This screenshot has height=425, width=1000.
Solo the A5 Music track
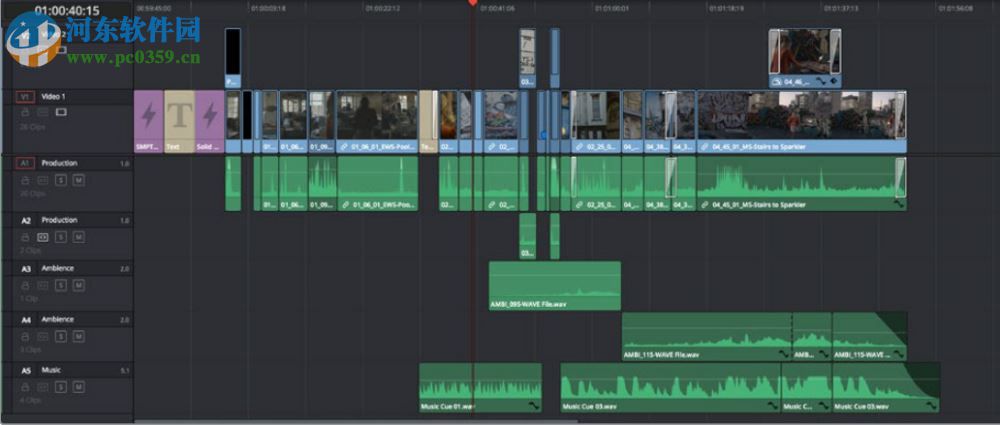61,387
